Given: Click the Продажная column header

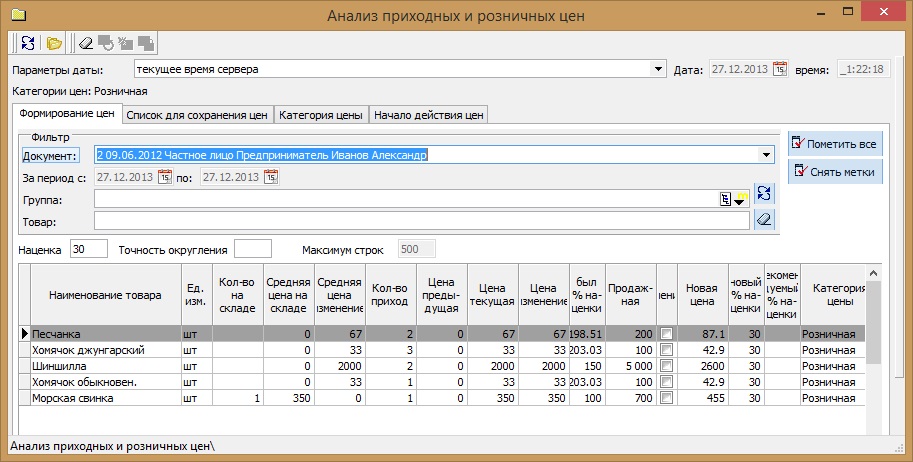Looking at the screenshot, I should click(631, 295).
